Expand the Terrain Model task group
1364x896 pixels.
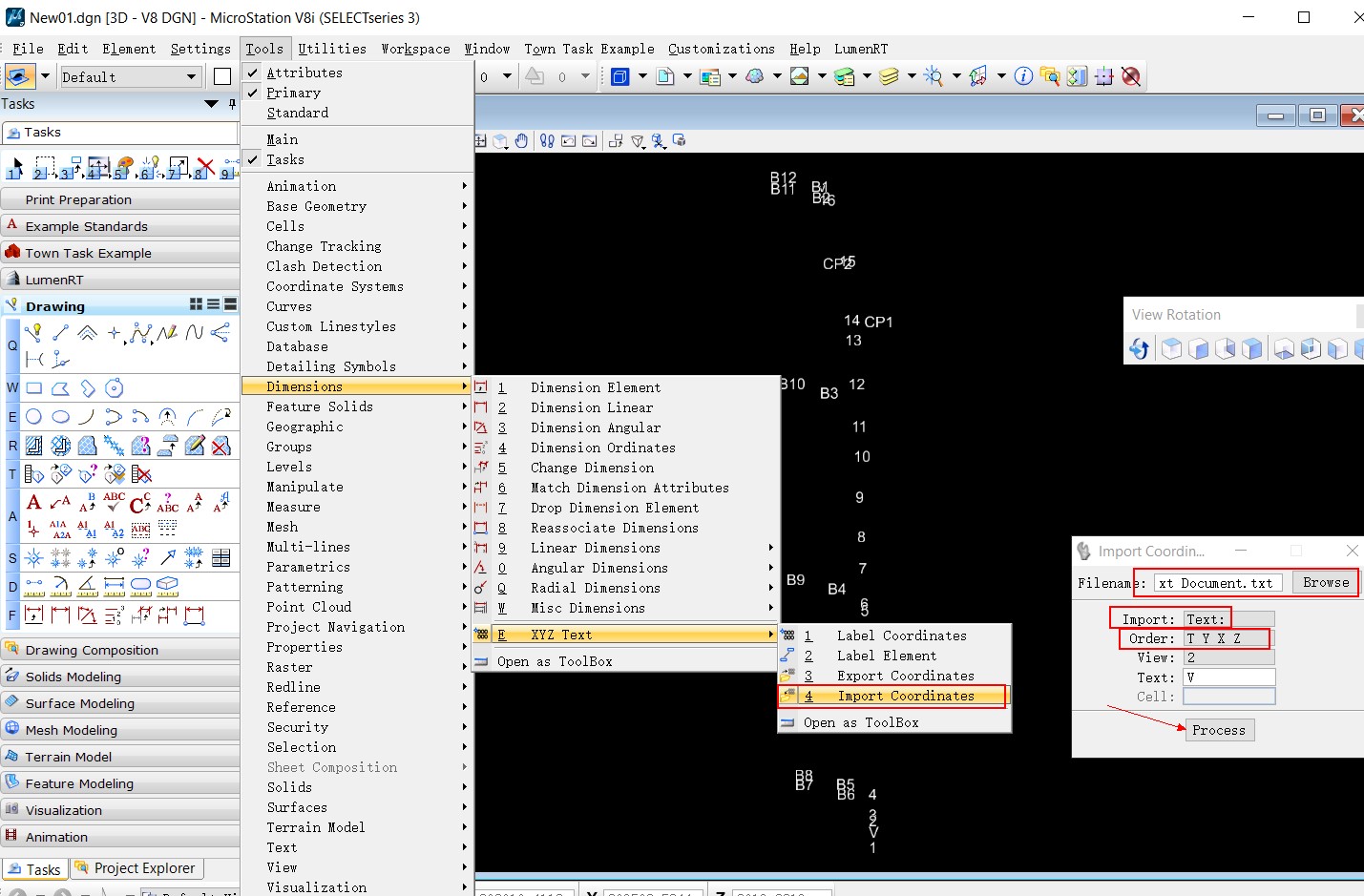click(x=120, y=757)
